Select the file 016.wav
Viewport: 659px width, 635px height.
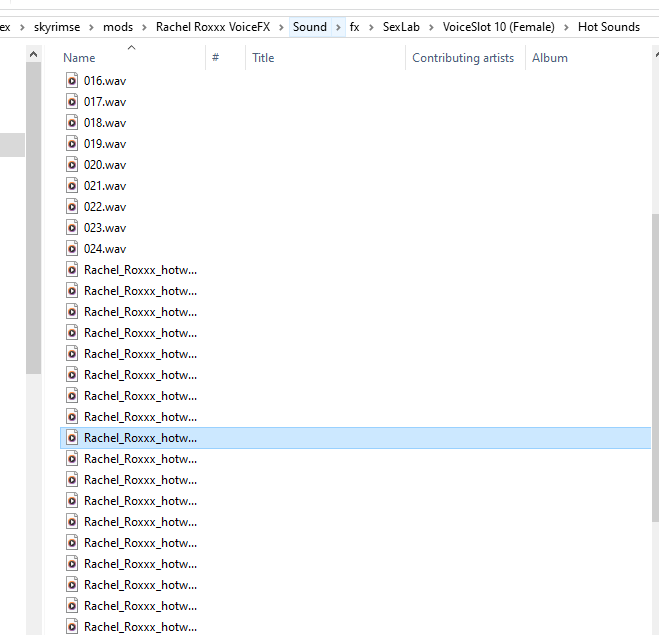click(x=105, y=81)
